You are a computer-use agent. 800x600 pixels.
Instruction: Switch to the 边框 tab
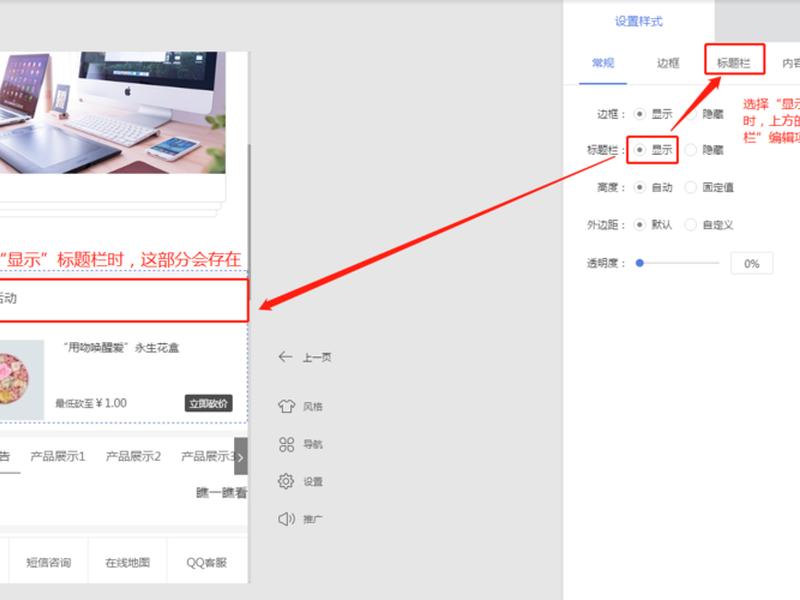tap(667, 63)
